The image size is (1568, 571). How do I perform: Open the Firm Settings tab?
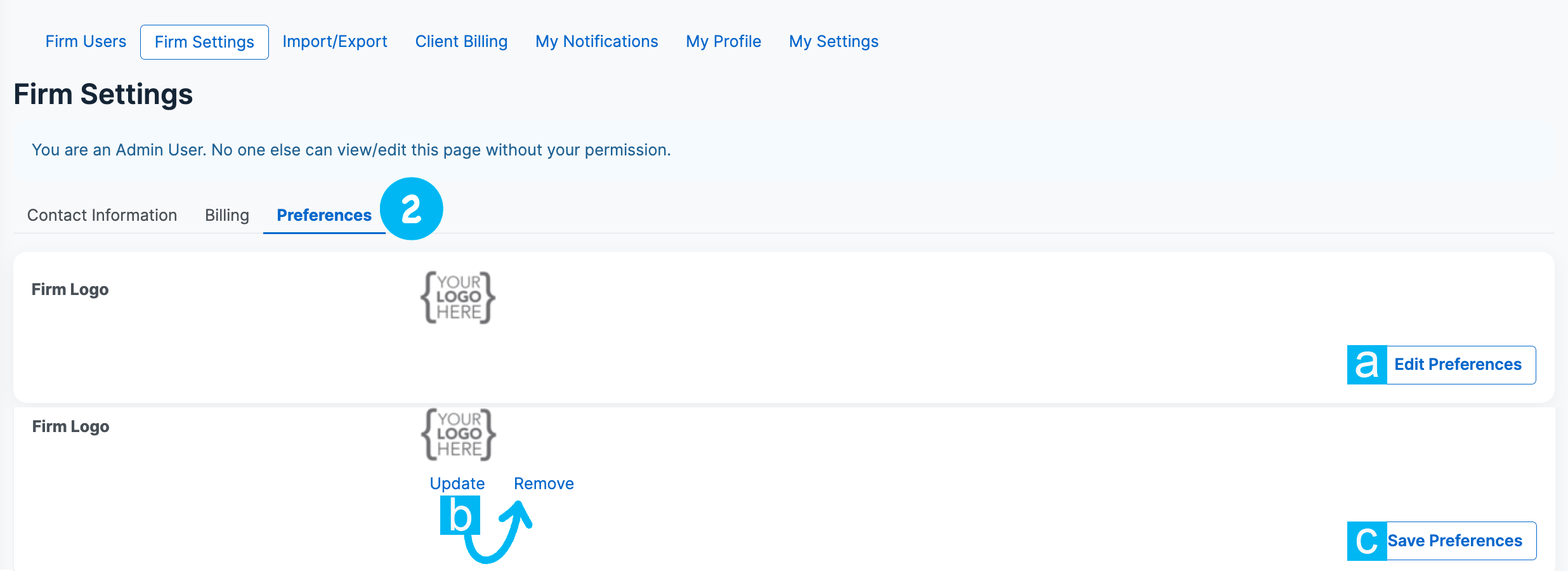[x=204, y=41]
